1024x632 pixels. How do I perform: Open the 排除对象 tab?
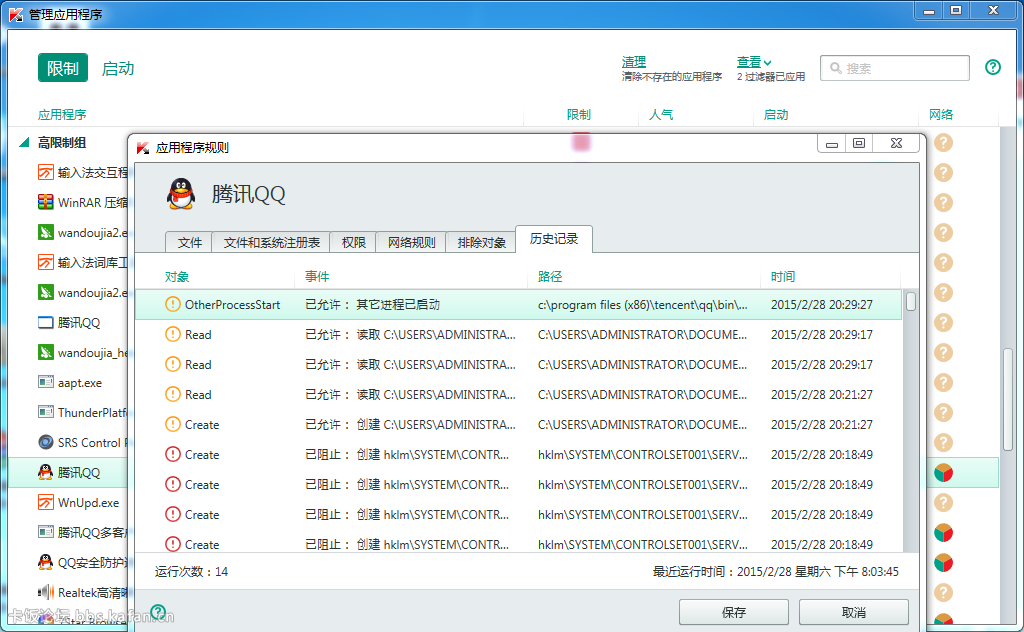coord(481,242)
